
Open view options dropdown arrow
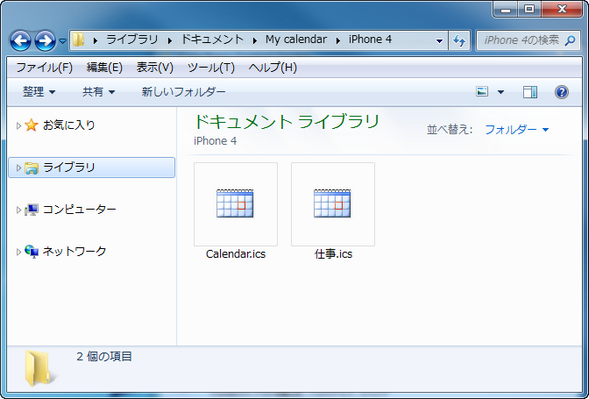point(501,92)
